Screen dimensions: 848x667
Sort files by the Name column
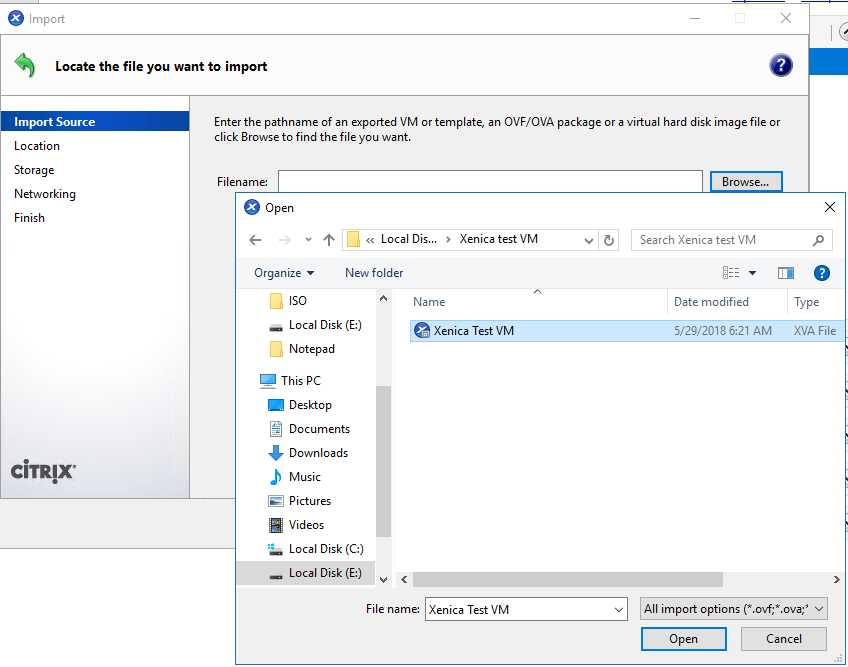[x=429, y=302]
